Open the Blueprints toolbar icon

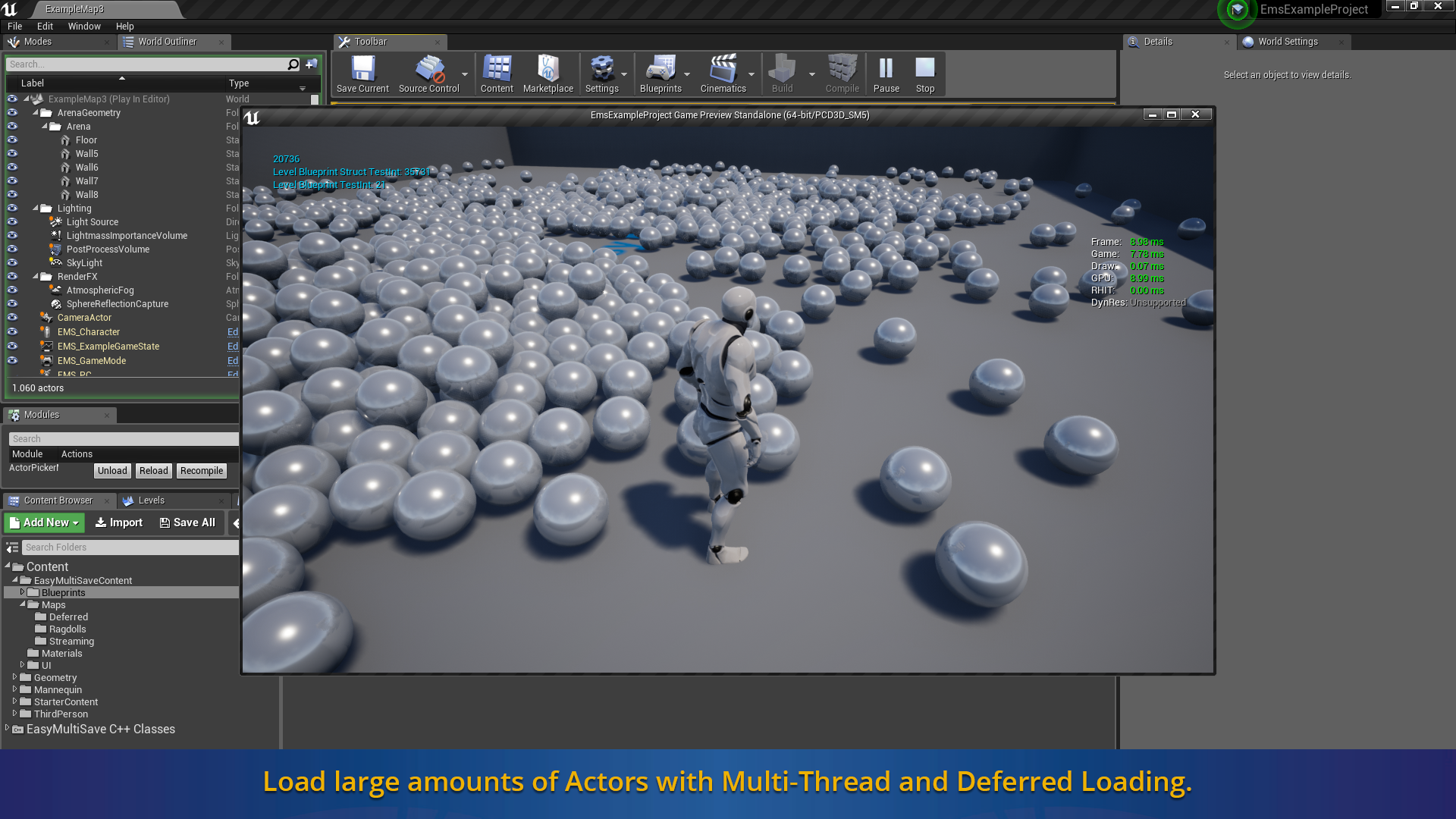click(x=661, y=74)
